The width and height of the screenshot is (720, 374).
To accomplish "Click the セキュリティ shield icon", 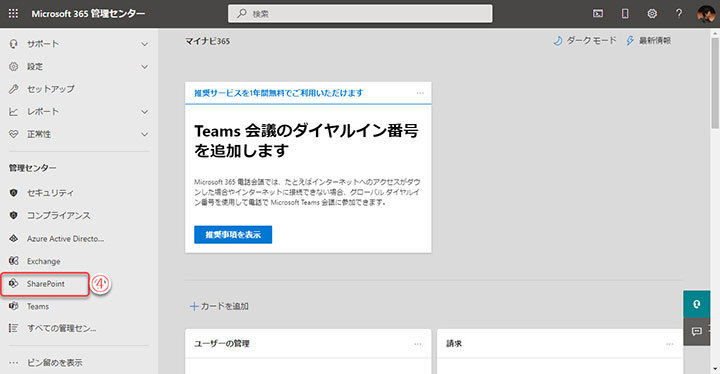I will 13,193.
